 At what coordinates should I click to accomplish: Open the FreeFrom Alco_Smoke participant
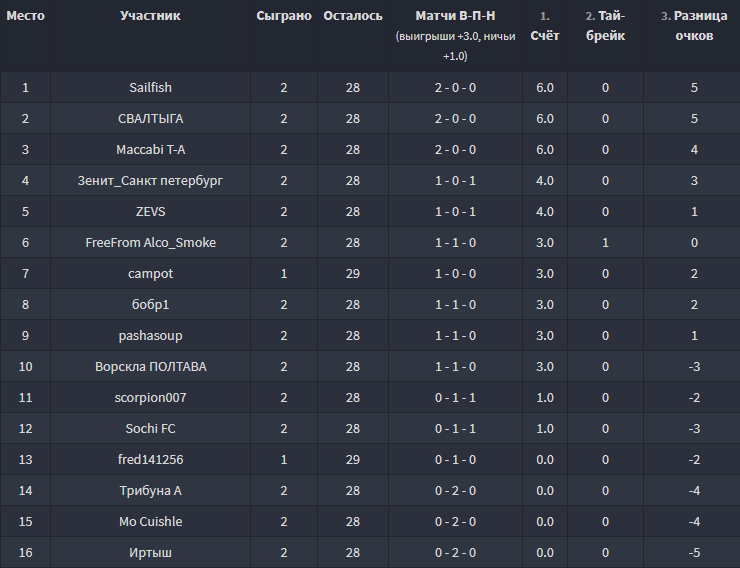150,243
